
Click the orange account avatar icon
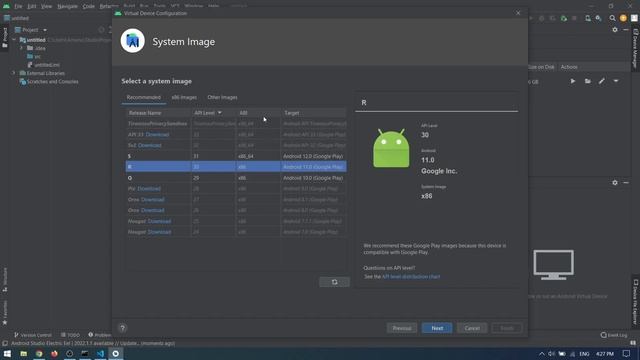click(x=623, y=18)
